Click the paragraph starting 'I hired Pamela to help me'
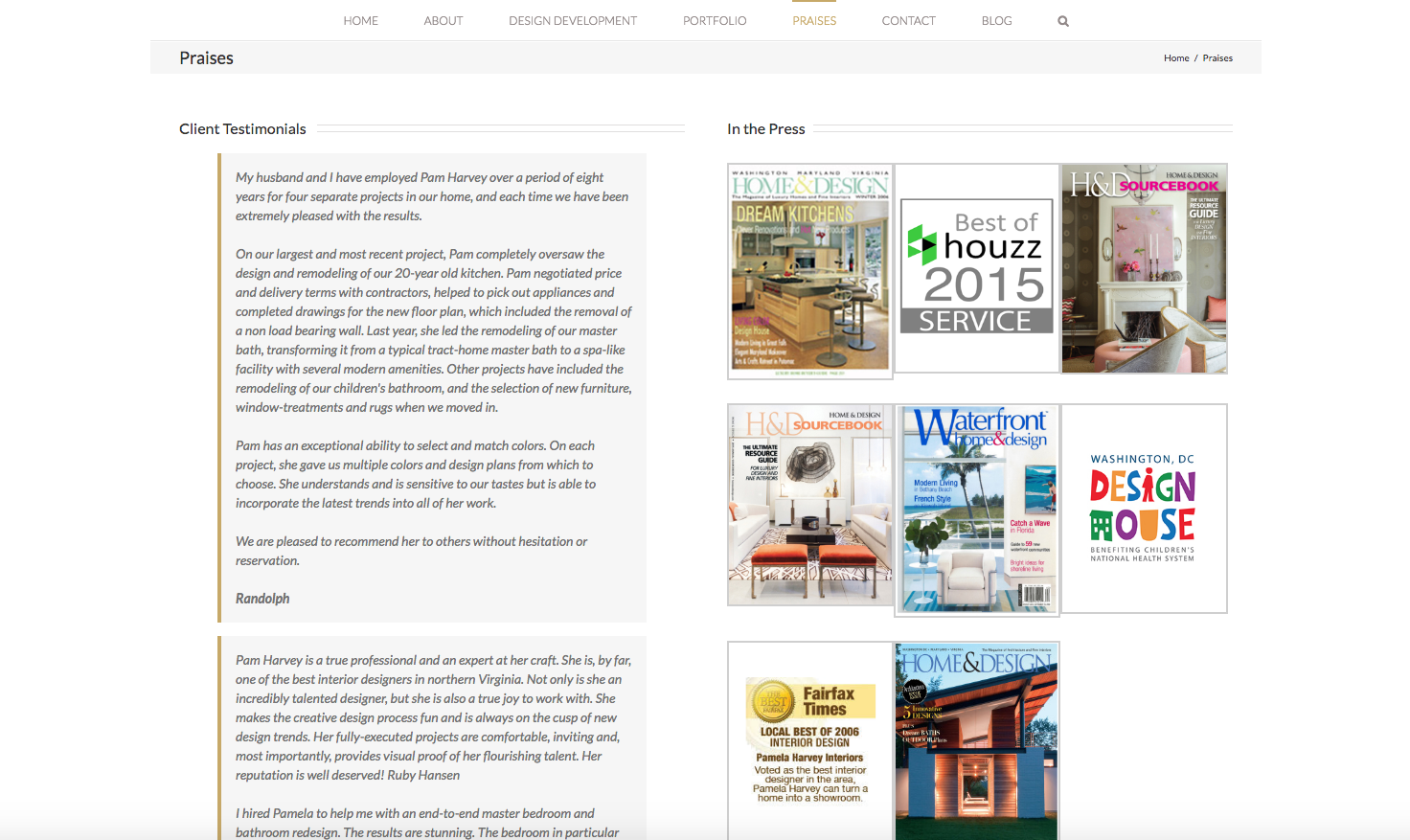Image resolution: width=1410 pixels, height=840 pixels. coord(427,823)
